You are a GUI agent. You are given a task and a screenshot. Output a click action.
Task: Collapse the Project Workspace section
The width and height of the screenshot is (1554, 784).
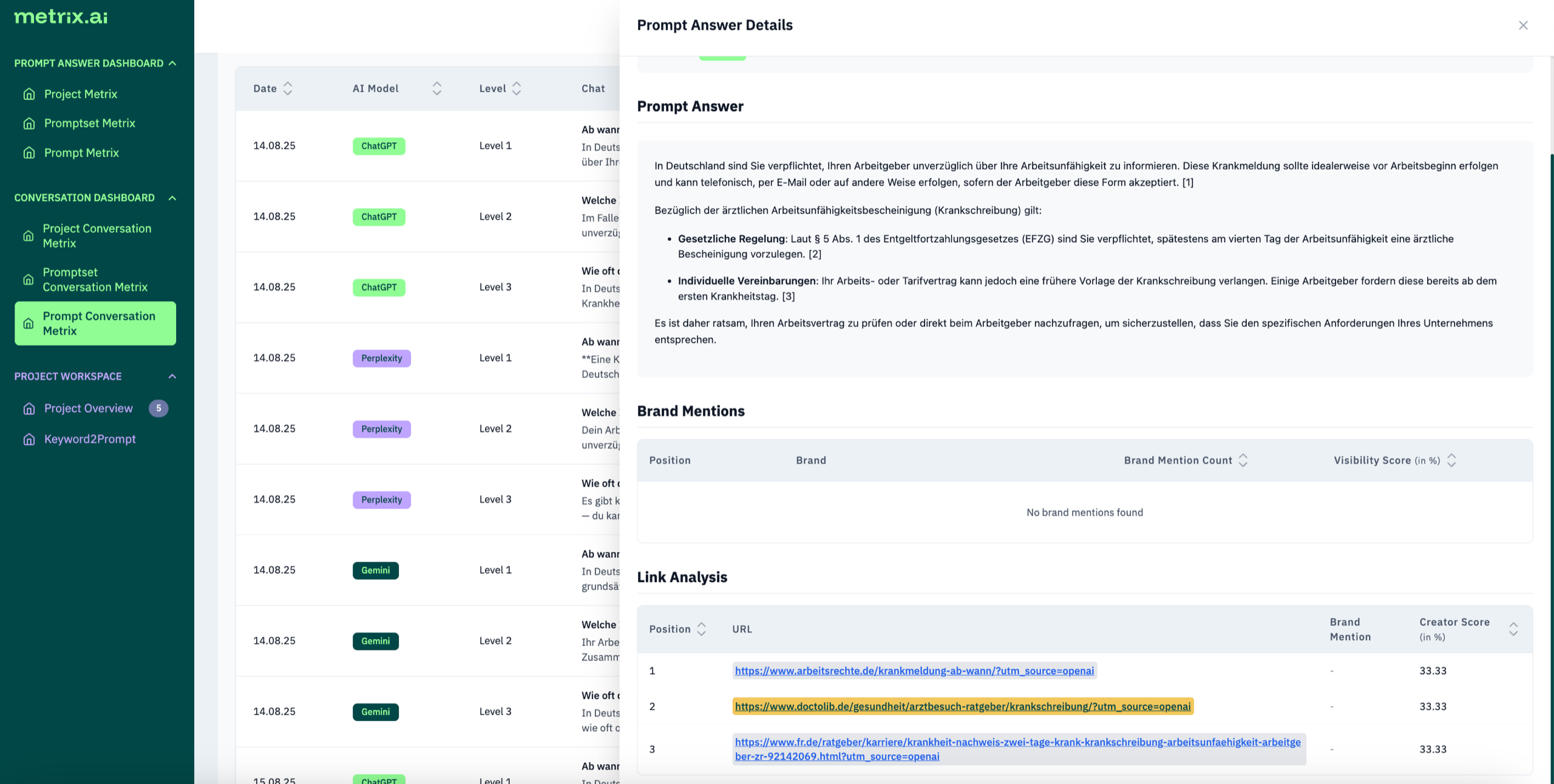click(172, 376)
